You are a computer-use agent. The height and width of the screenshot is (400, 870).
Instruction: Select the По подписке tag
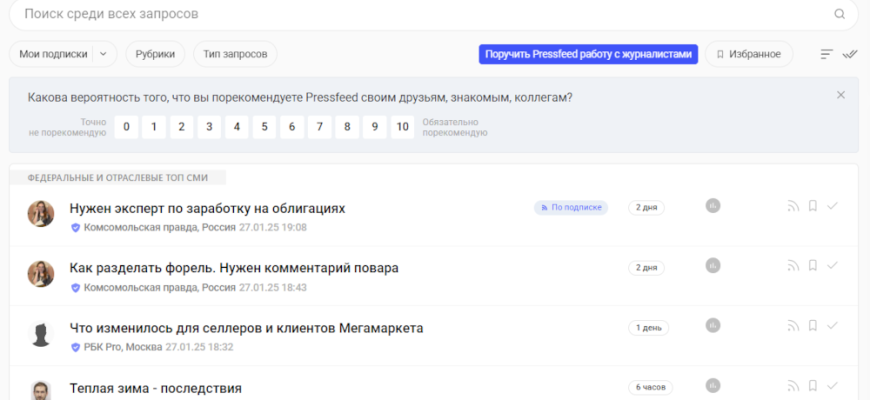click(x=571, y=207)
